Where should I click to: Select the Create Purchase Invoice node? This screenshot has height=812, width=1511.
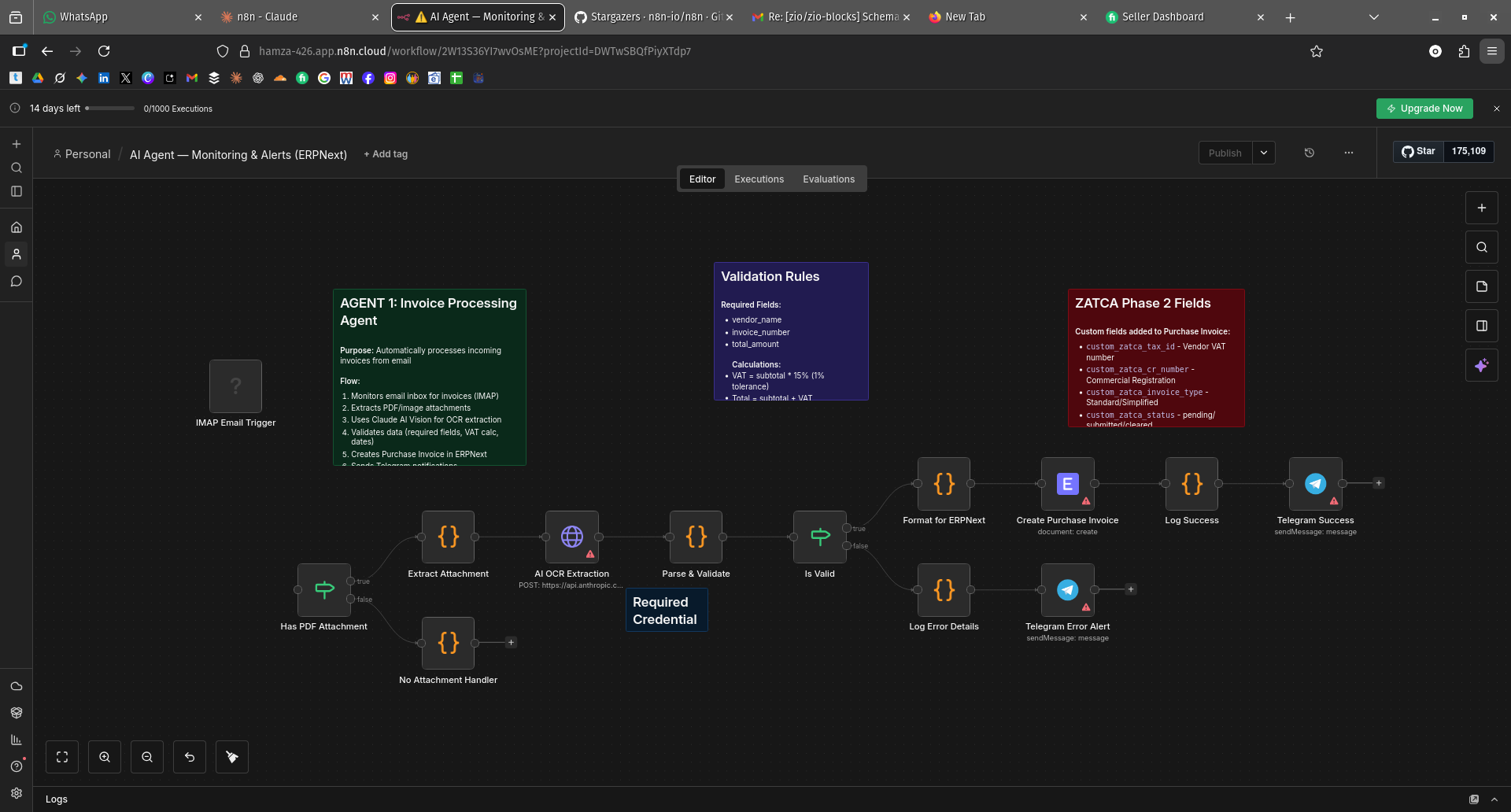pos(1067,484)
